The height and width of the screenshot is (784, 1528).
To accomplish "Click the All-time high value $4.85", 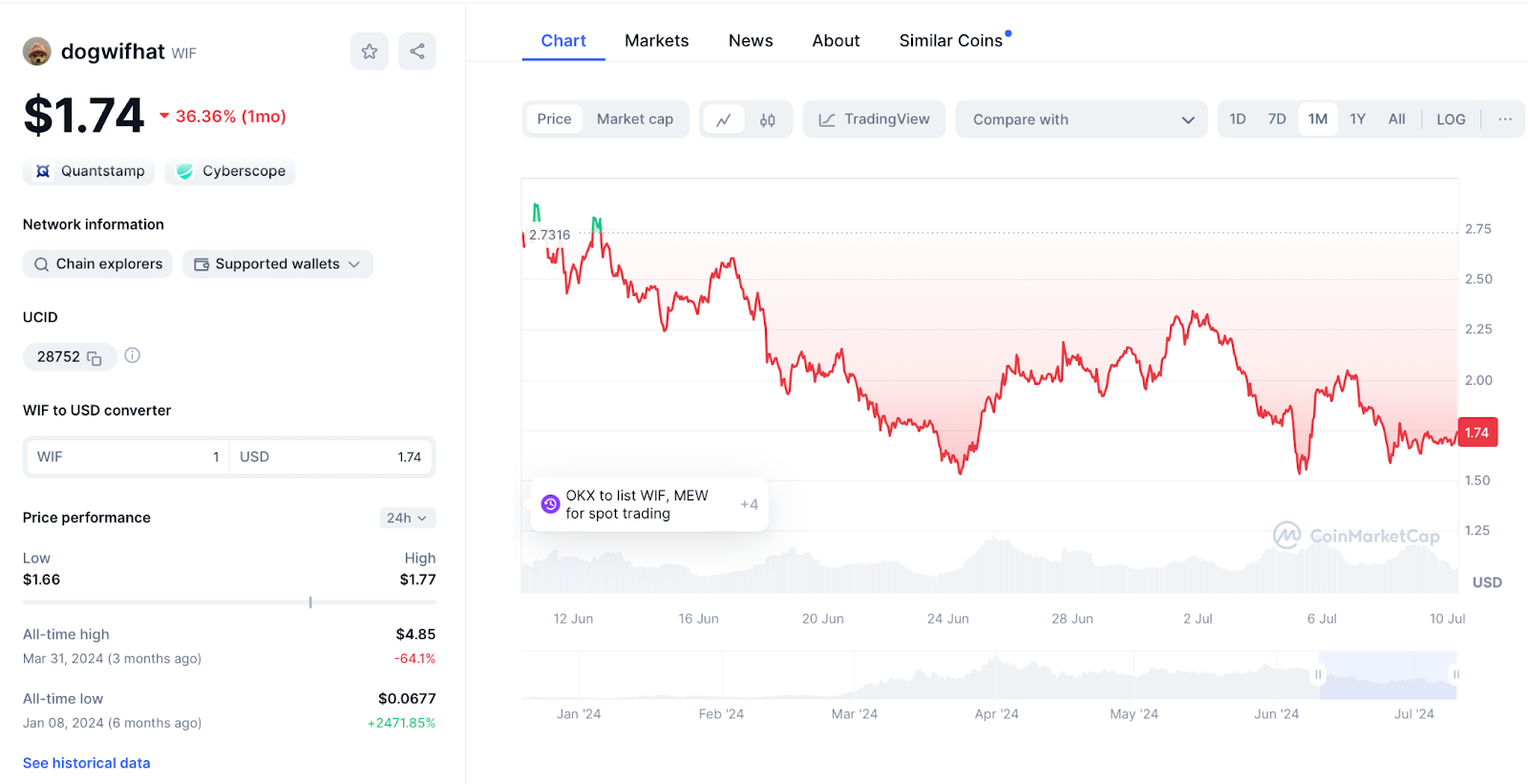I will (415, 634).
